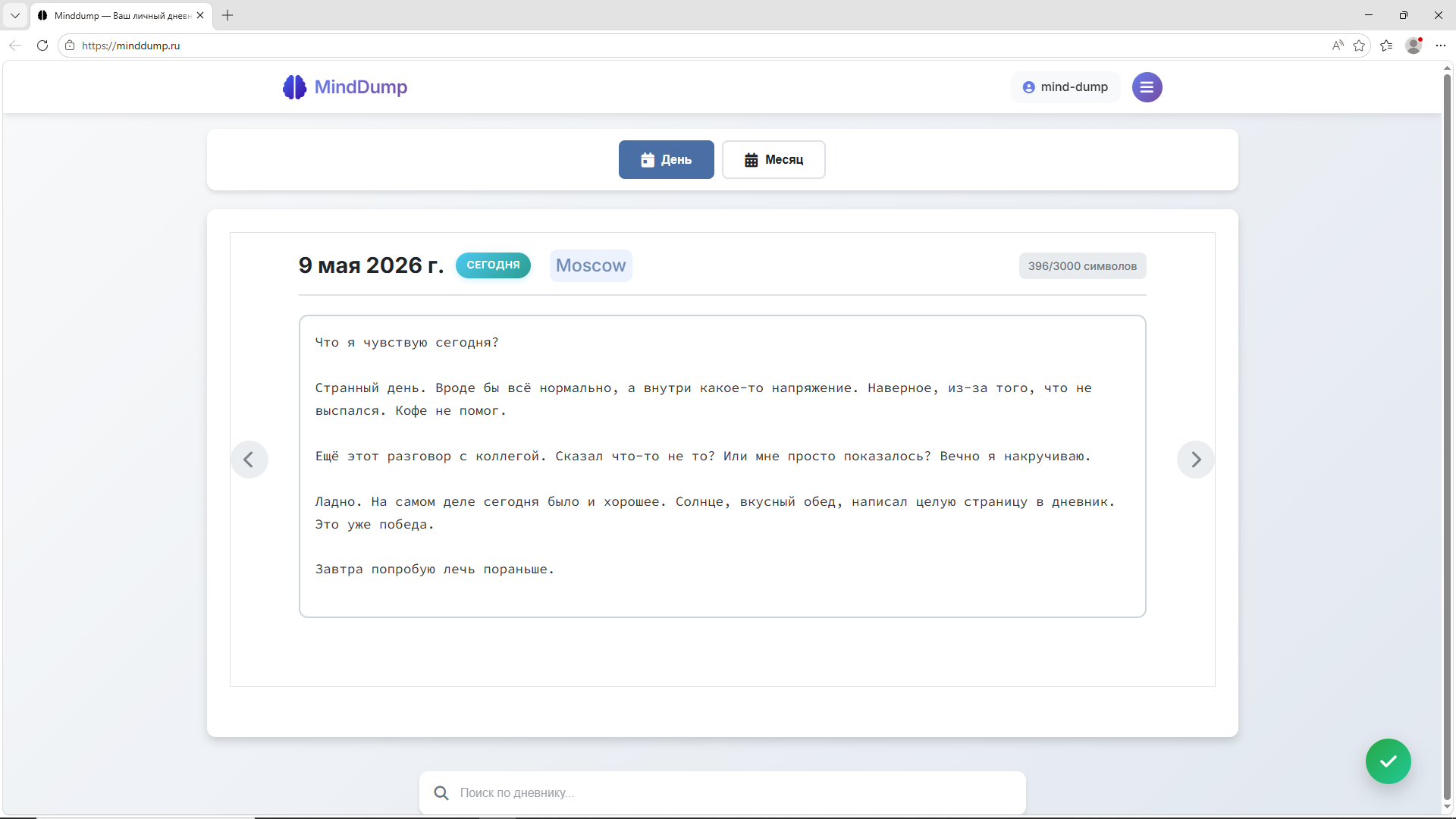The height and width of the screenshot is (819, 1456).
Task: Click the line starting 'Ещё этот разговор с коллегой'
Action: click(703, 457)
